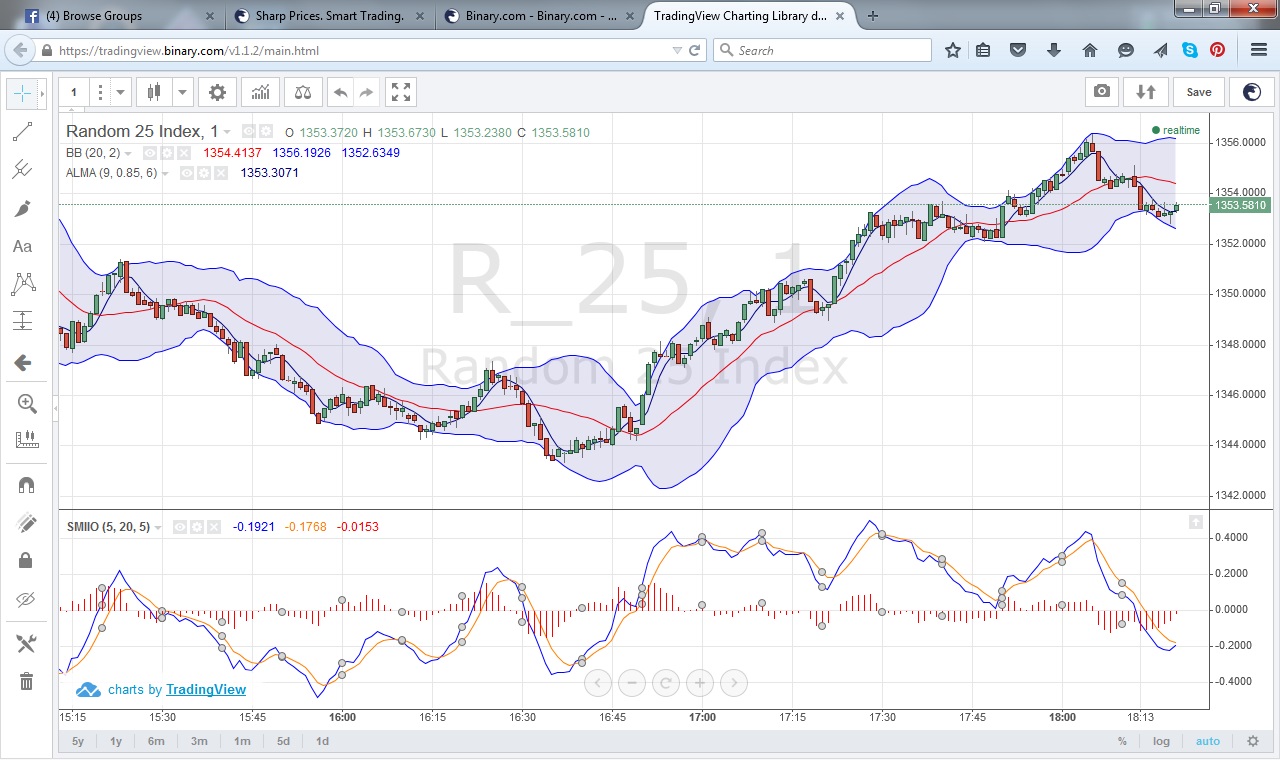
Task: Open scale settings gear at bottom right
Action: [x=1253, y=742]
